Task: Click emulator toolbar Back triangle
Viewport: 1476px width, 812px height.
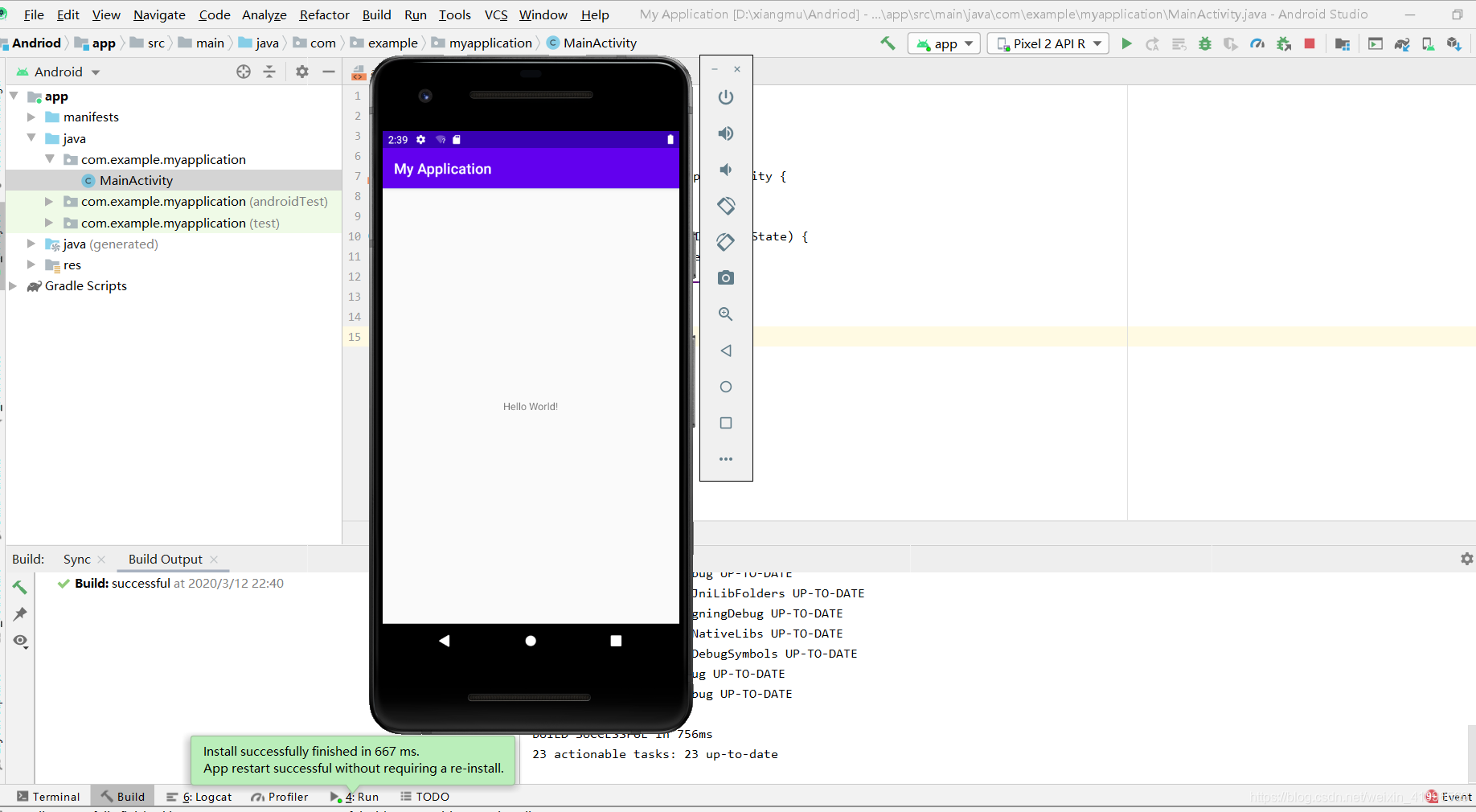Action: click(x=726, y=351)
